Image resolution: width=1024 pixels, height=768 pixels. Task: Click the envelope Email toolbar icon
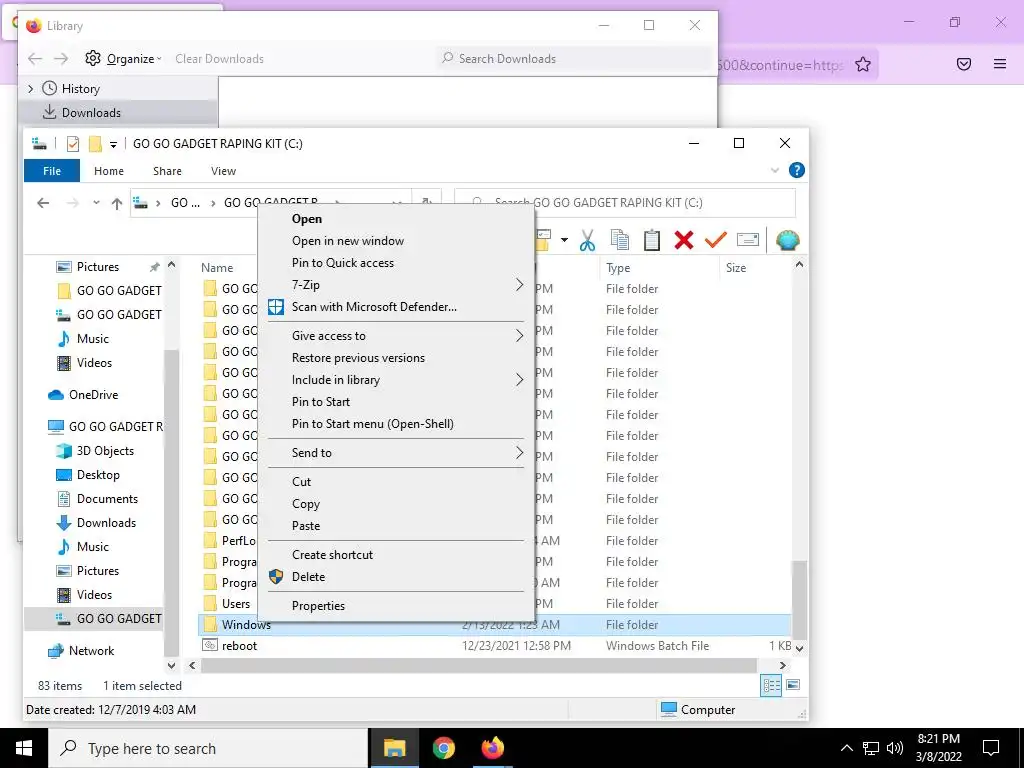[748, 240]
